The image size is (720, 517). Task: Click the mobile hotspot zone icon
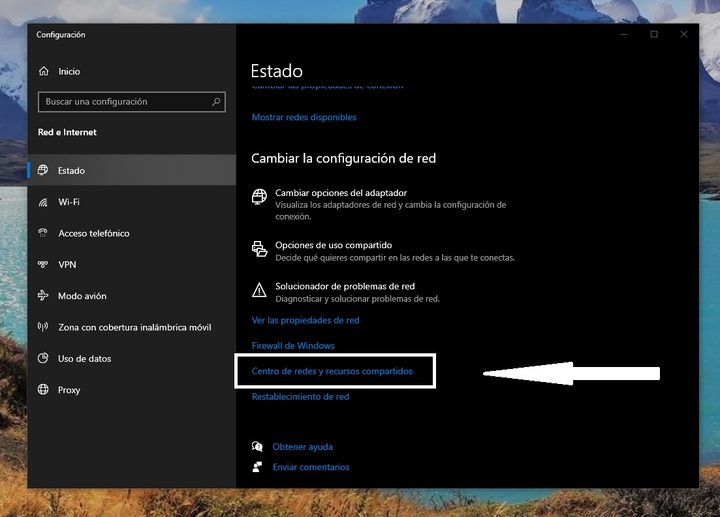[43, 327]
